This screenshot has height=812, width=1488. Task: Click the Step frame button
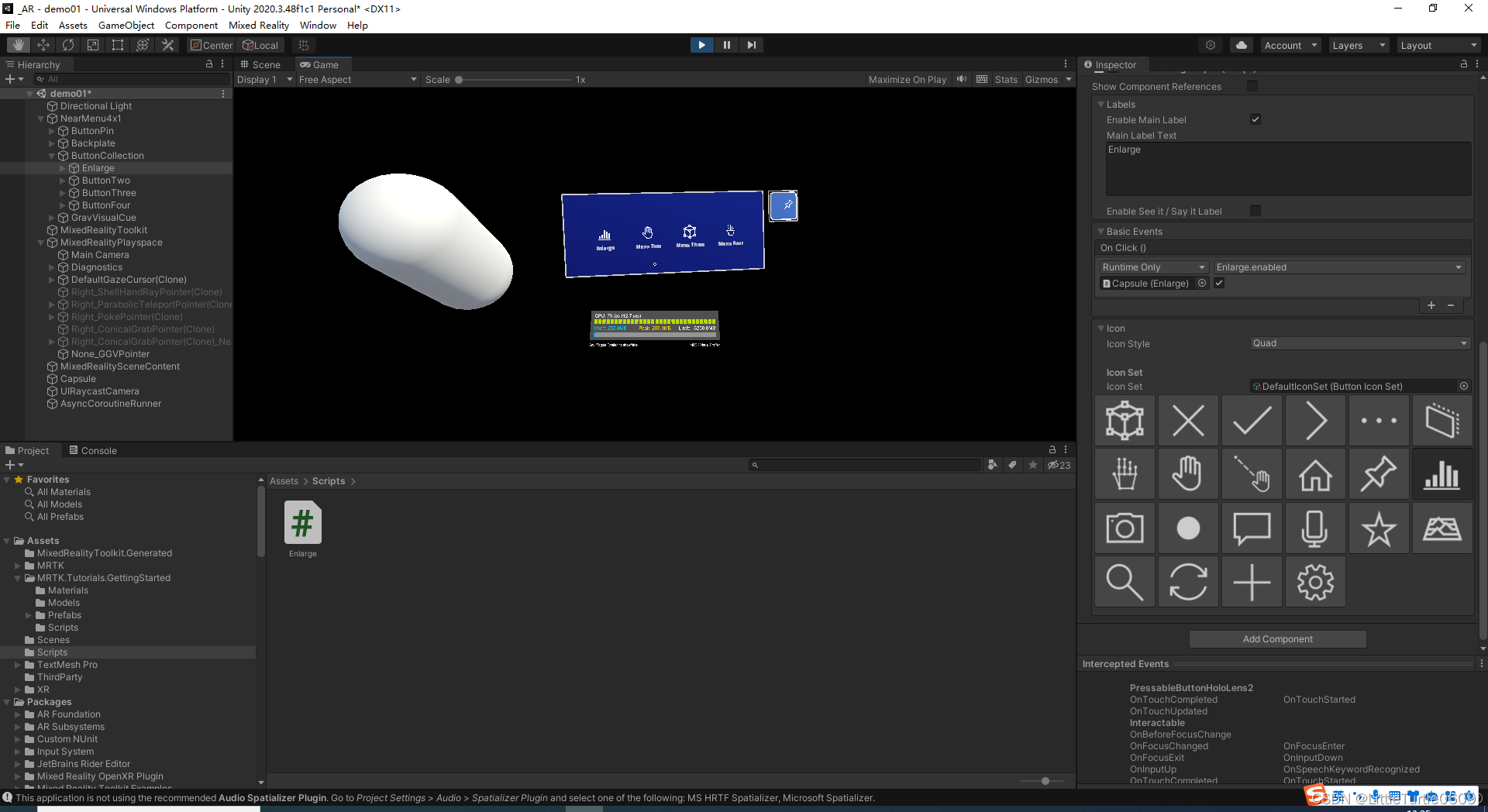tap(751, 45)
